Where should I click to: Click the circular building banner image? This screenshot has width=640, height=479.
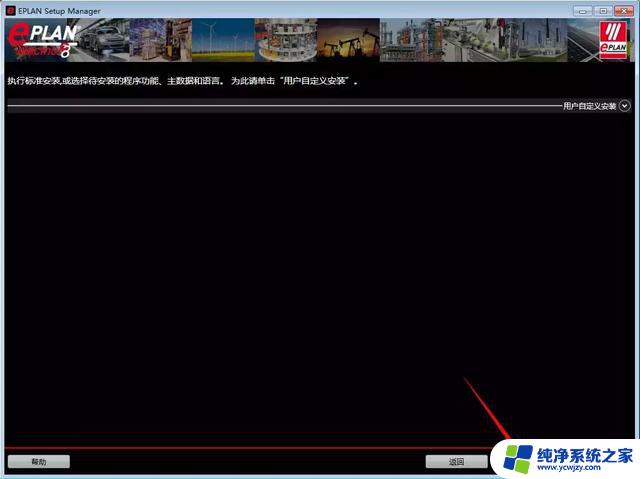pos(285,40)
